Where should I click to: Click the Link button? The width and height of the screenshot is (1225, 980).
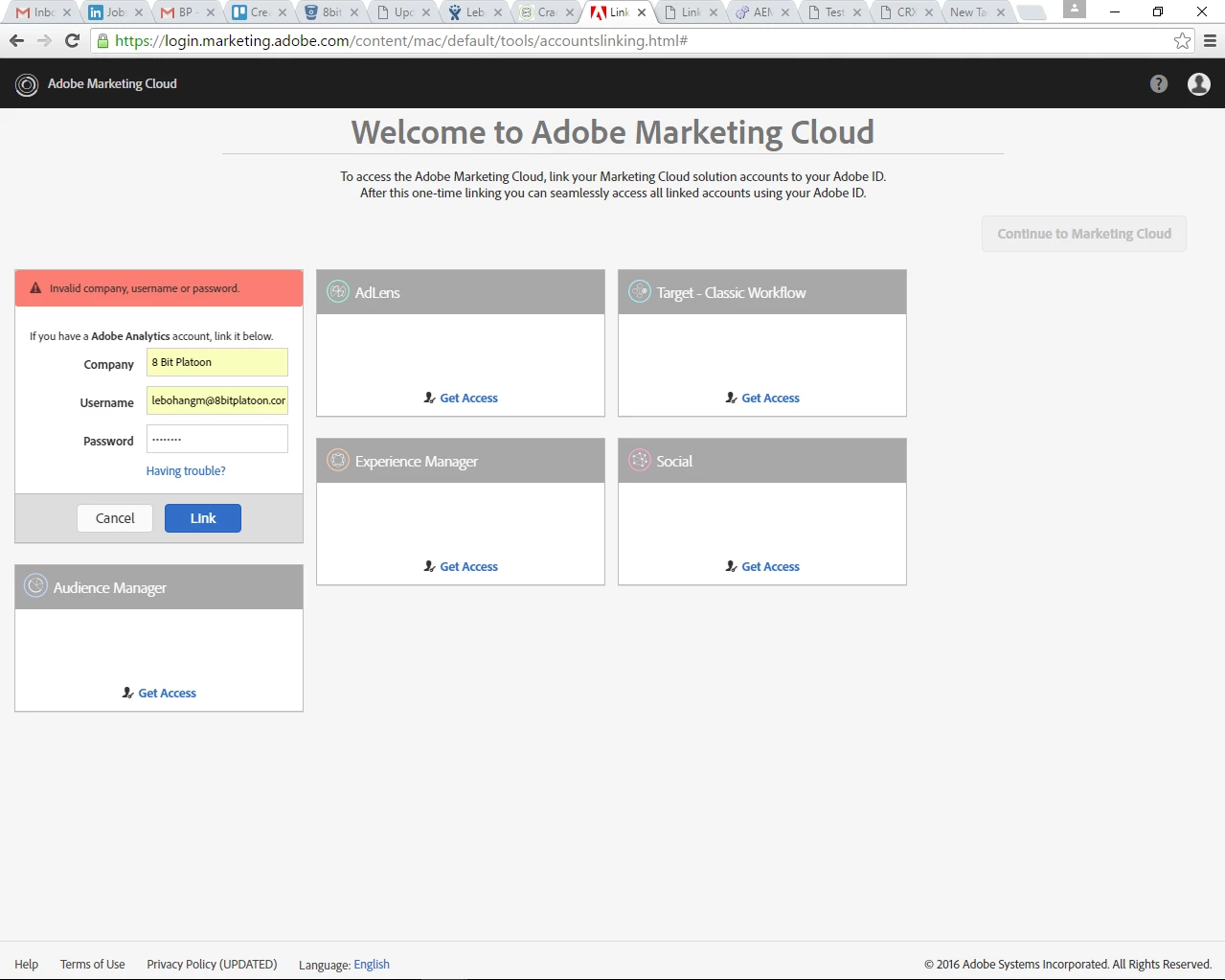(x=203, y=518)
